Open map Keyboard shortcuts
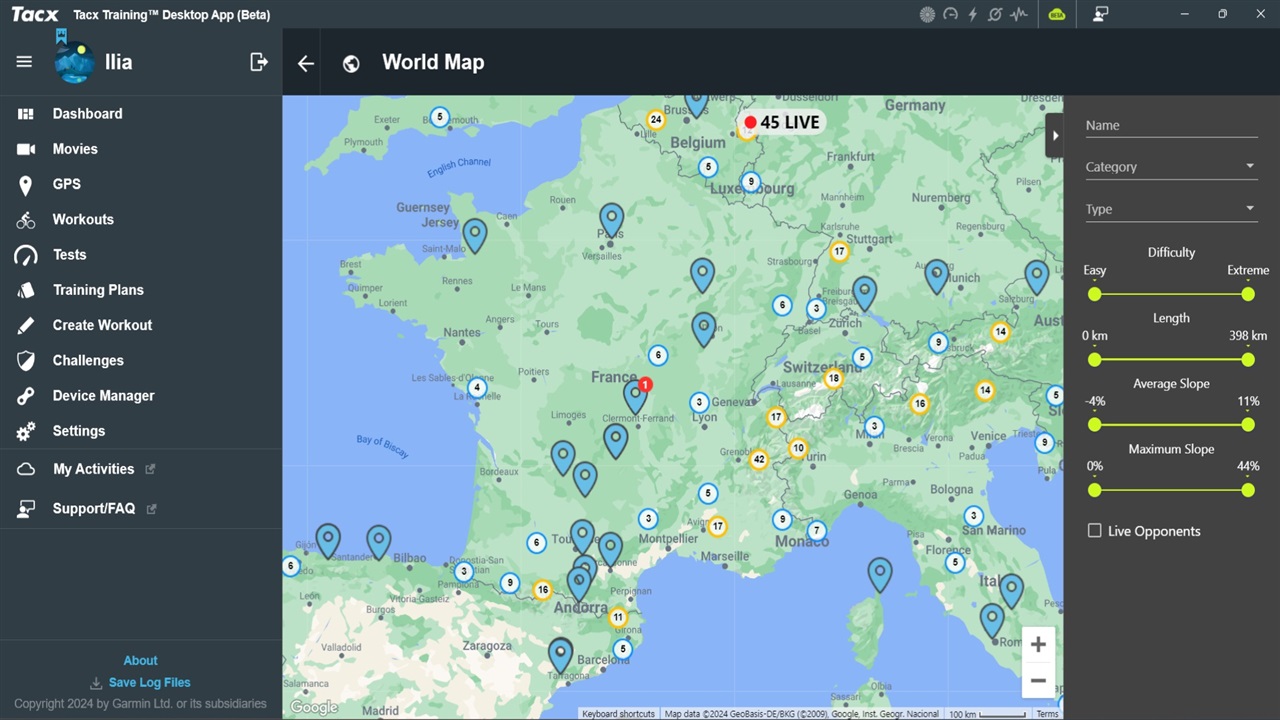 click(618, 714)
